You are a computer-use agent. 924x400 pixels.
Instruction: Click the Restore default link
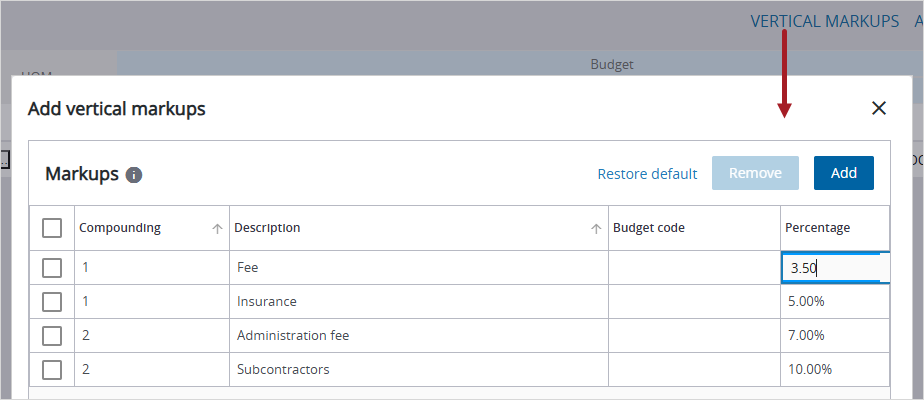tap(647, 174)
